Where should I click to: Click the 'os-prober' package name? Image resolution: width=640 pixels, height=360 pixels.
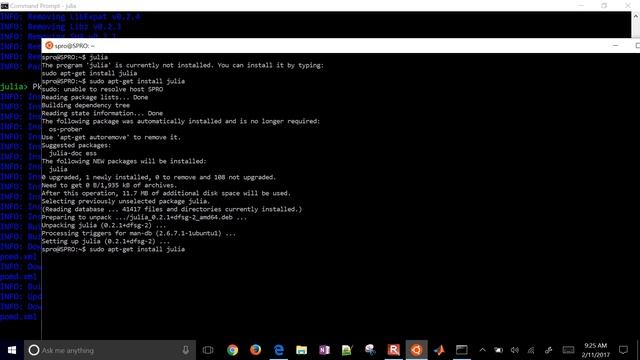65,129
